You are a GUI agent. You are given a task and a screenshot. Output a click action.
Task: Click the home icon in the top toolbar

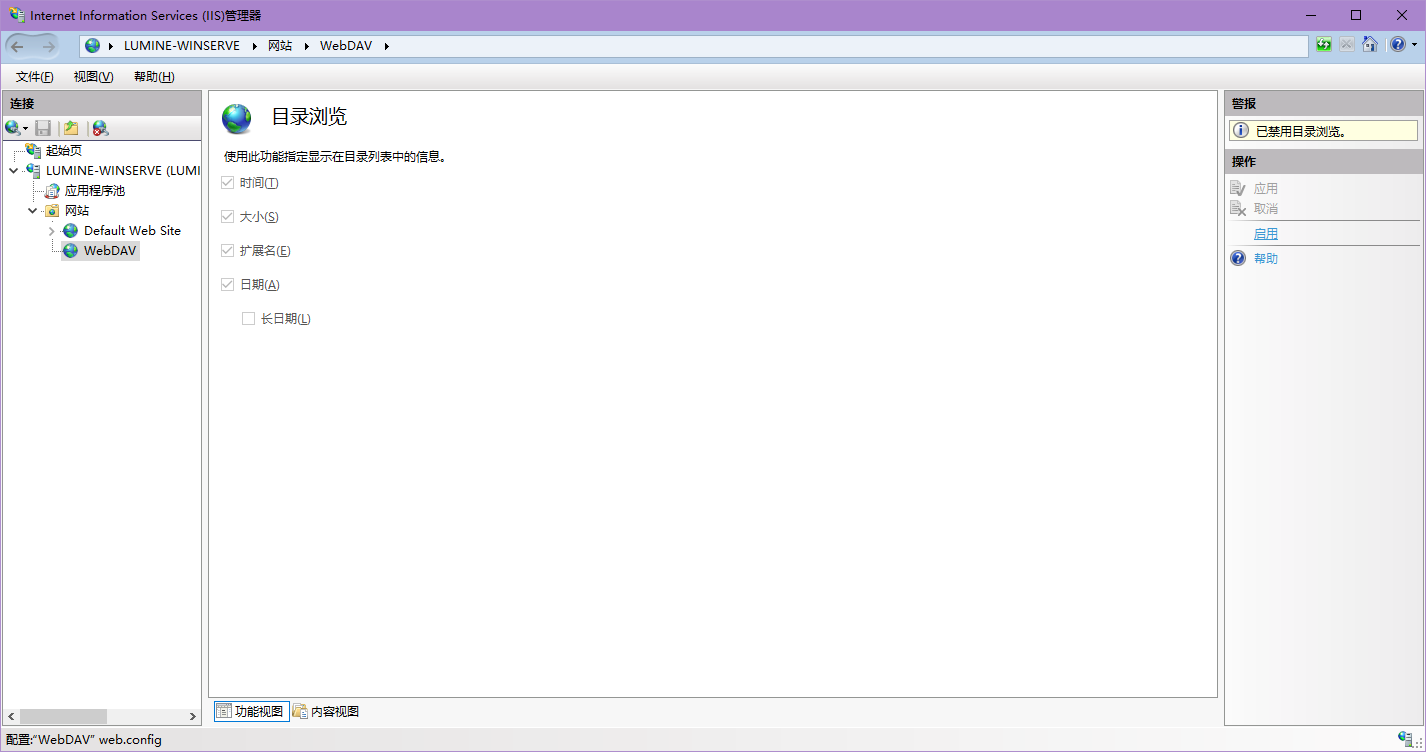click(x=1370, y=45)
